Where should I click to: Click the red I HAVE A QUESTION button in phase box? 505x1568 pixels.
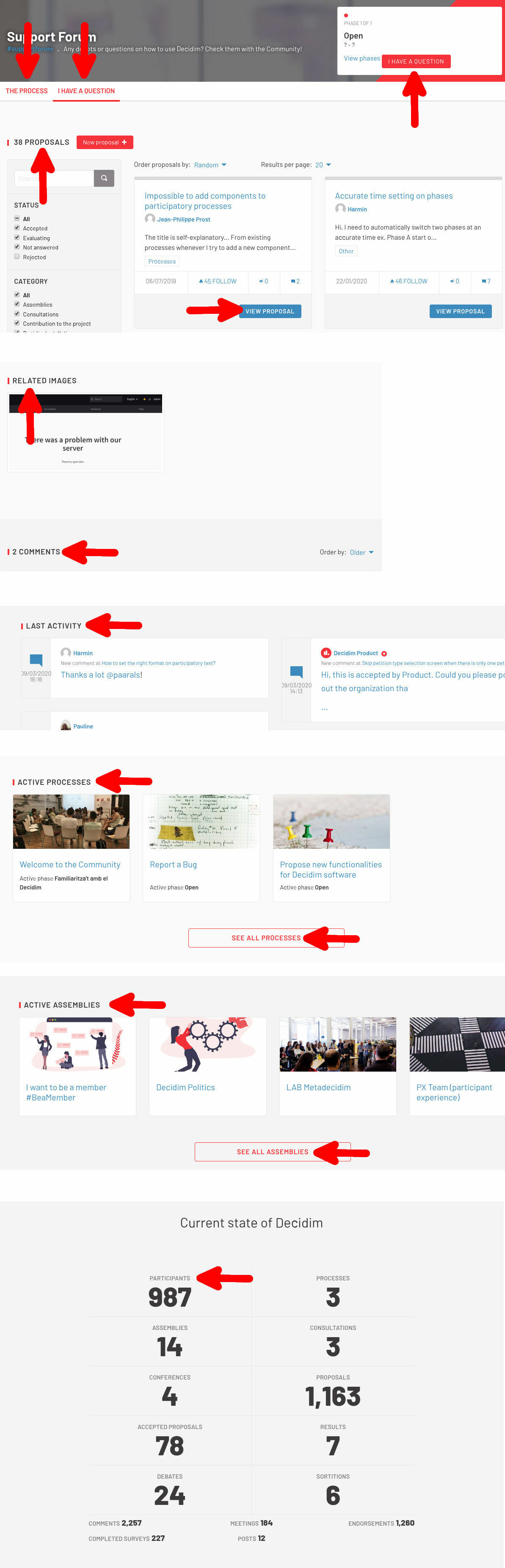416,61
